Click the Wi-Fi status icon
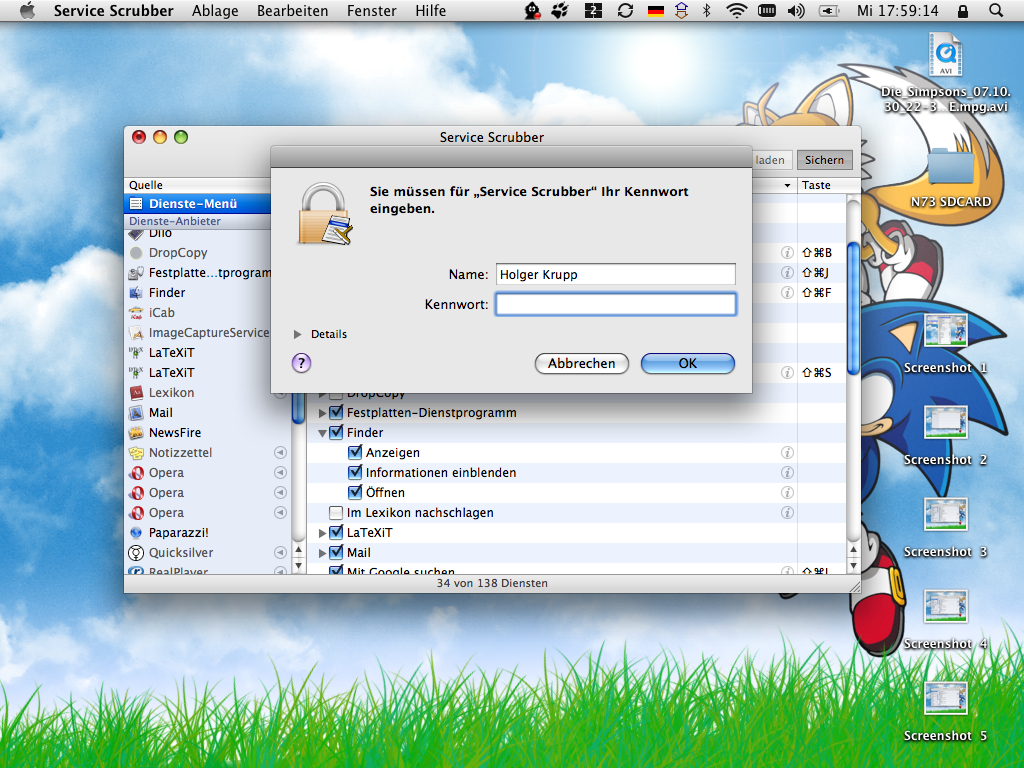The height and width of the screenshot is (768, 1024). pos(737,10)
